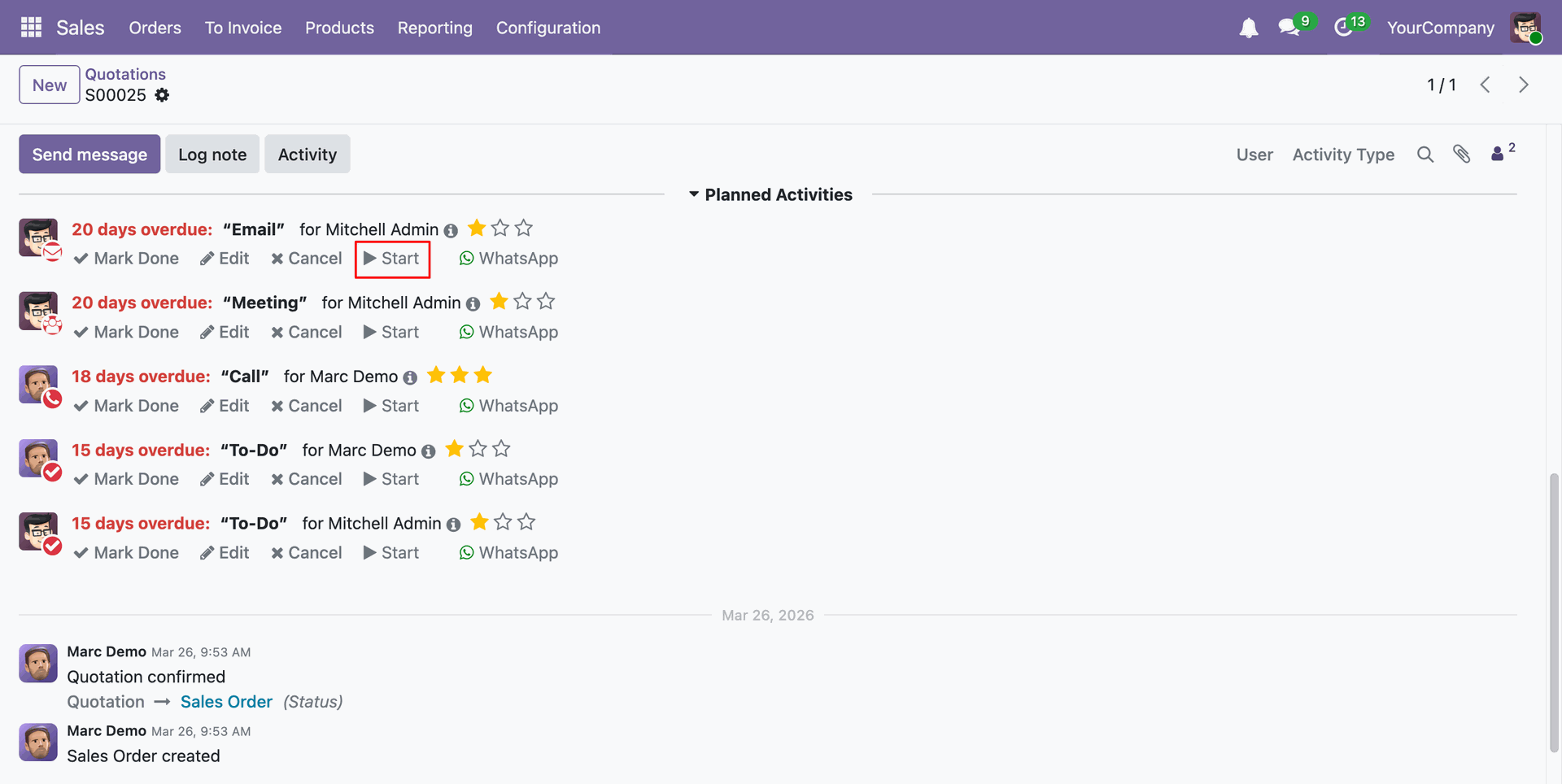1562x784 pixels.
Task: Mark the Call activity as done
Action: click(x=126, y=406)
